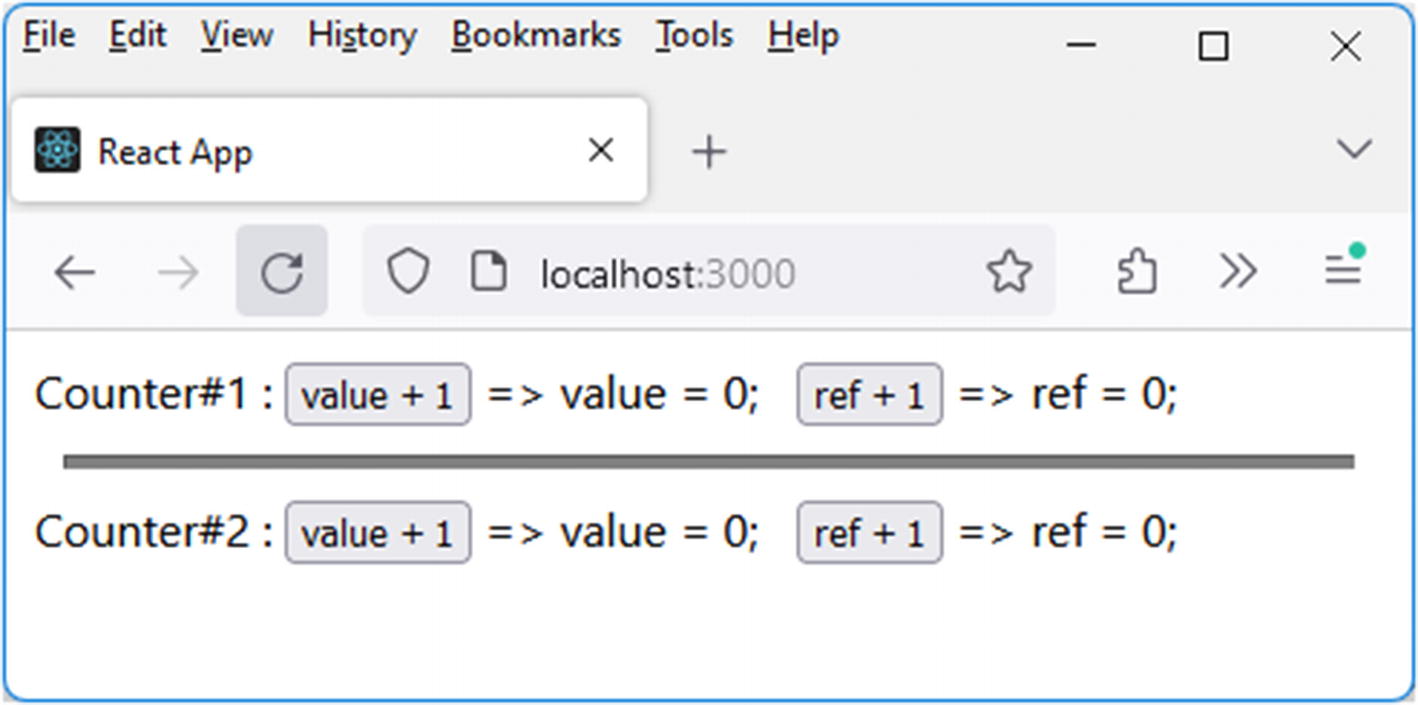Click Counter#1 "value + 1" button

click(x=378, y=395)
